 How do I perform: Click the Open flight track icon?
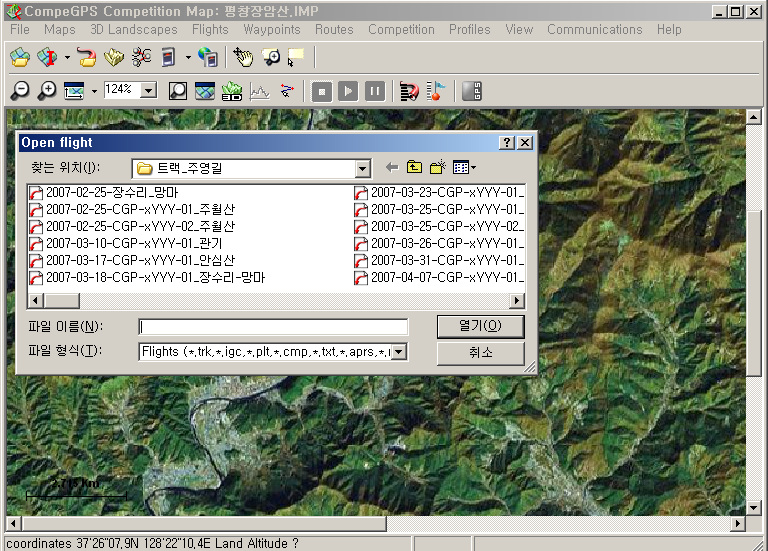click(87, 57)
